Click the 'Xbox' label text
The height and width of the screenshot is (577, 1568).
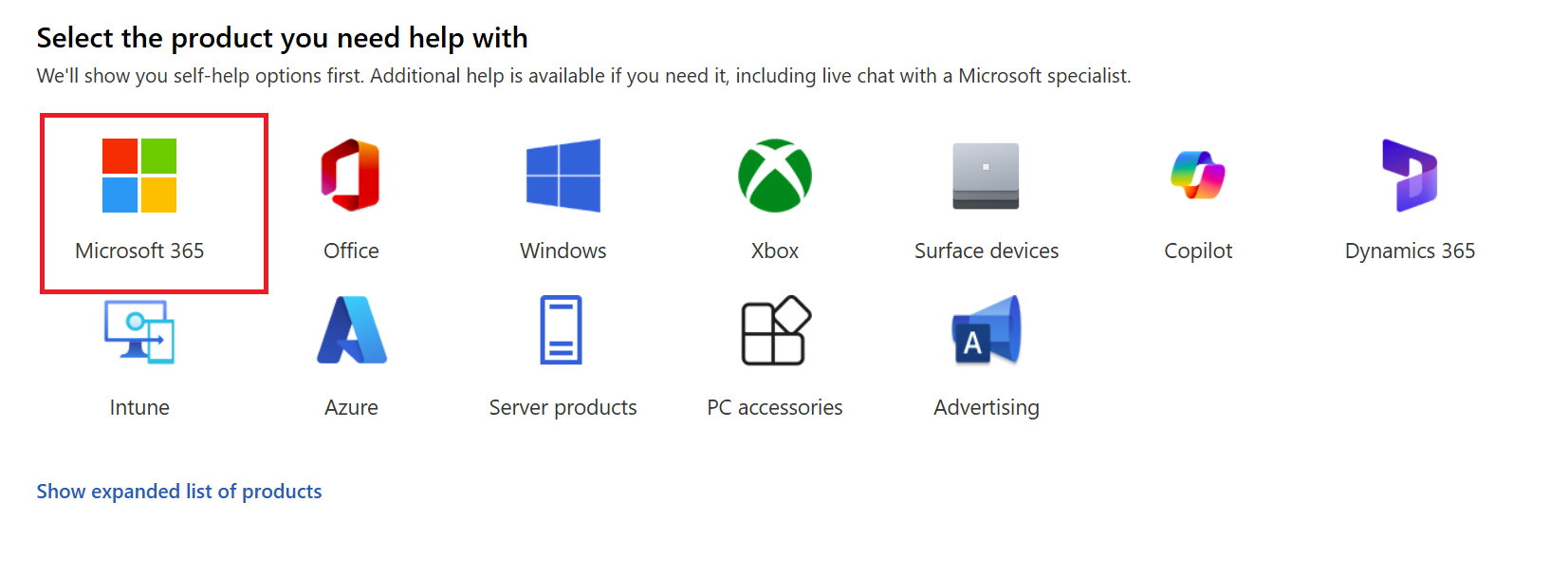(x=775, y=251)
